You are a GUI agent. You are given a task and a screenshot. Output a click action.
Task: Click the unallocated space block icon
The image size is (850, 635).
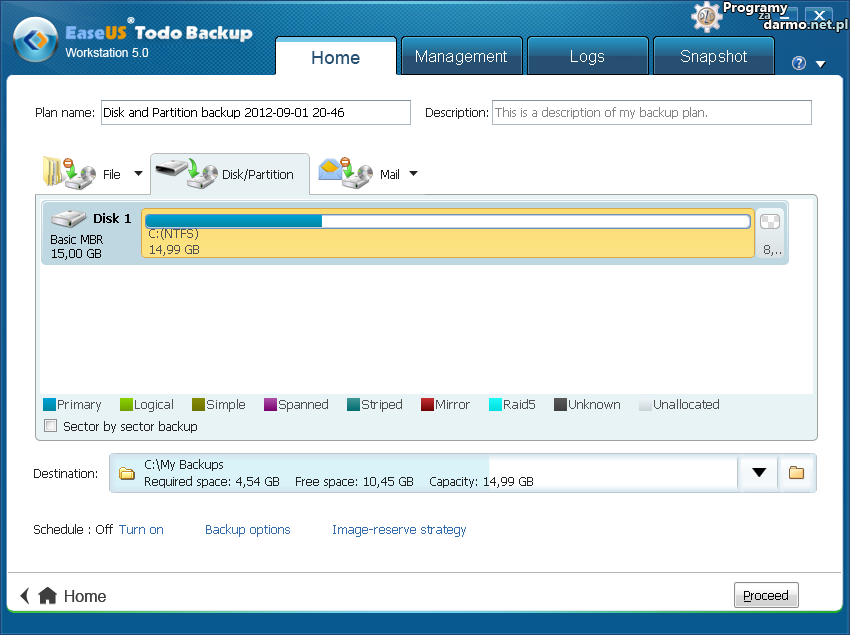coord(770,222)
